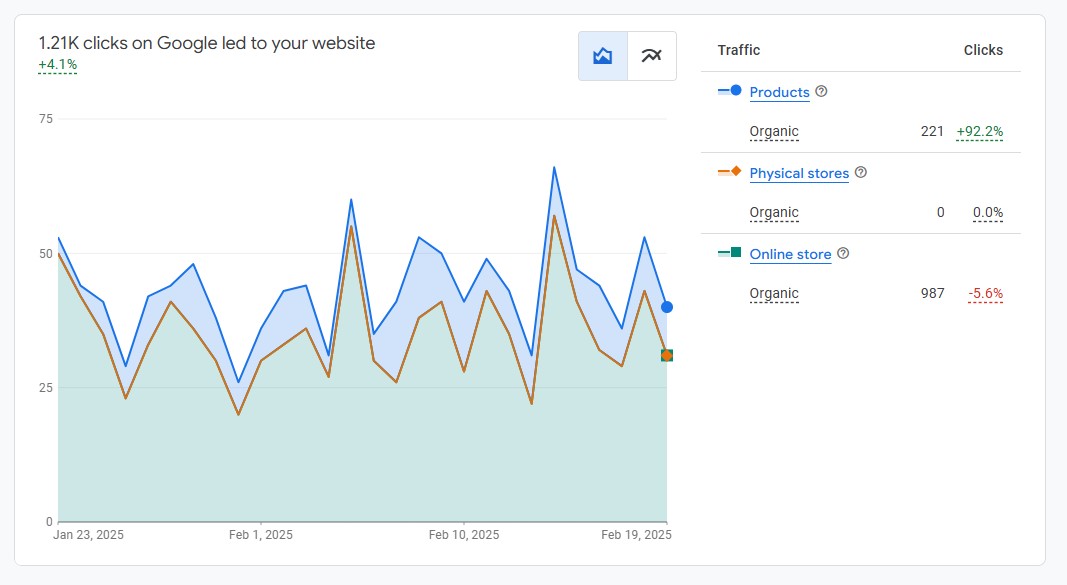Click the Clicks column header

(982, 50)
